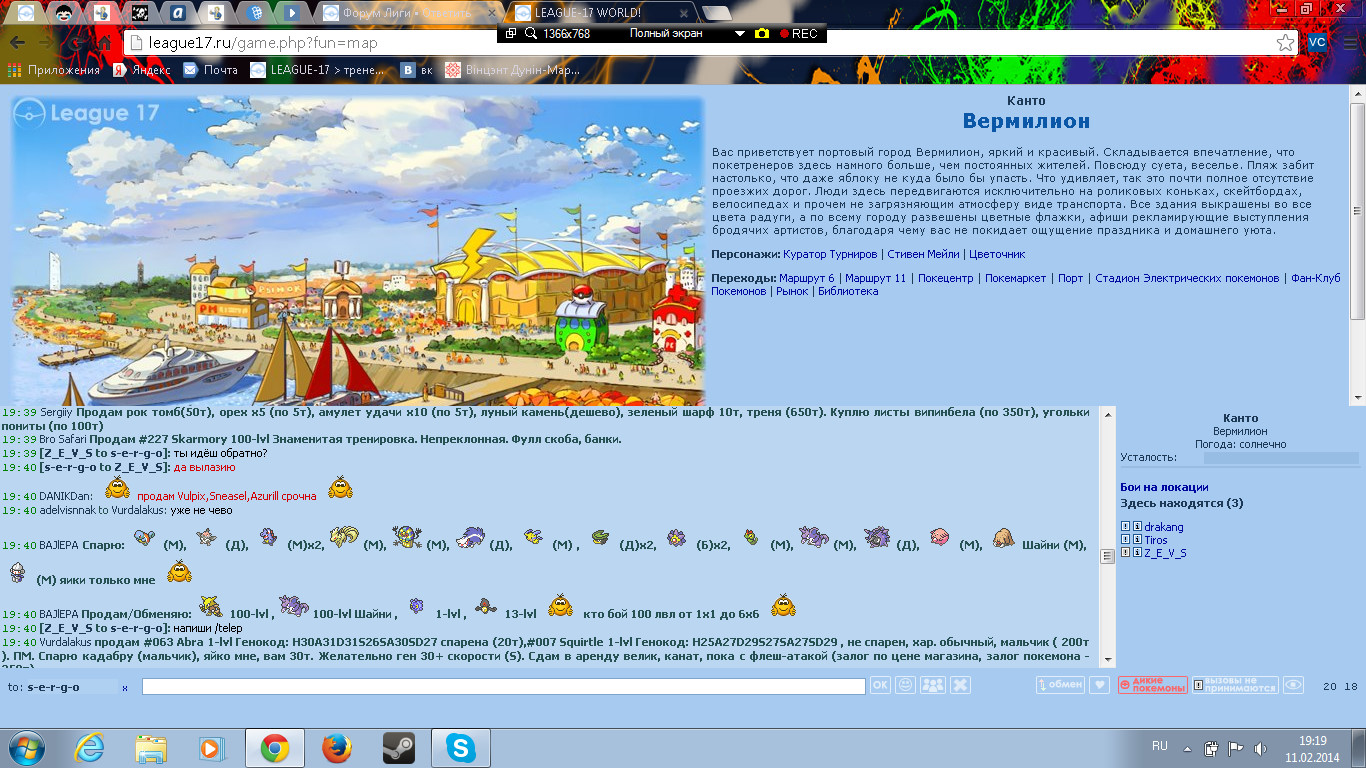Go to the 'Рынок' location
Viewport: 1366px width, 768px height.
792,291
